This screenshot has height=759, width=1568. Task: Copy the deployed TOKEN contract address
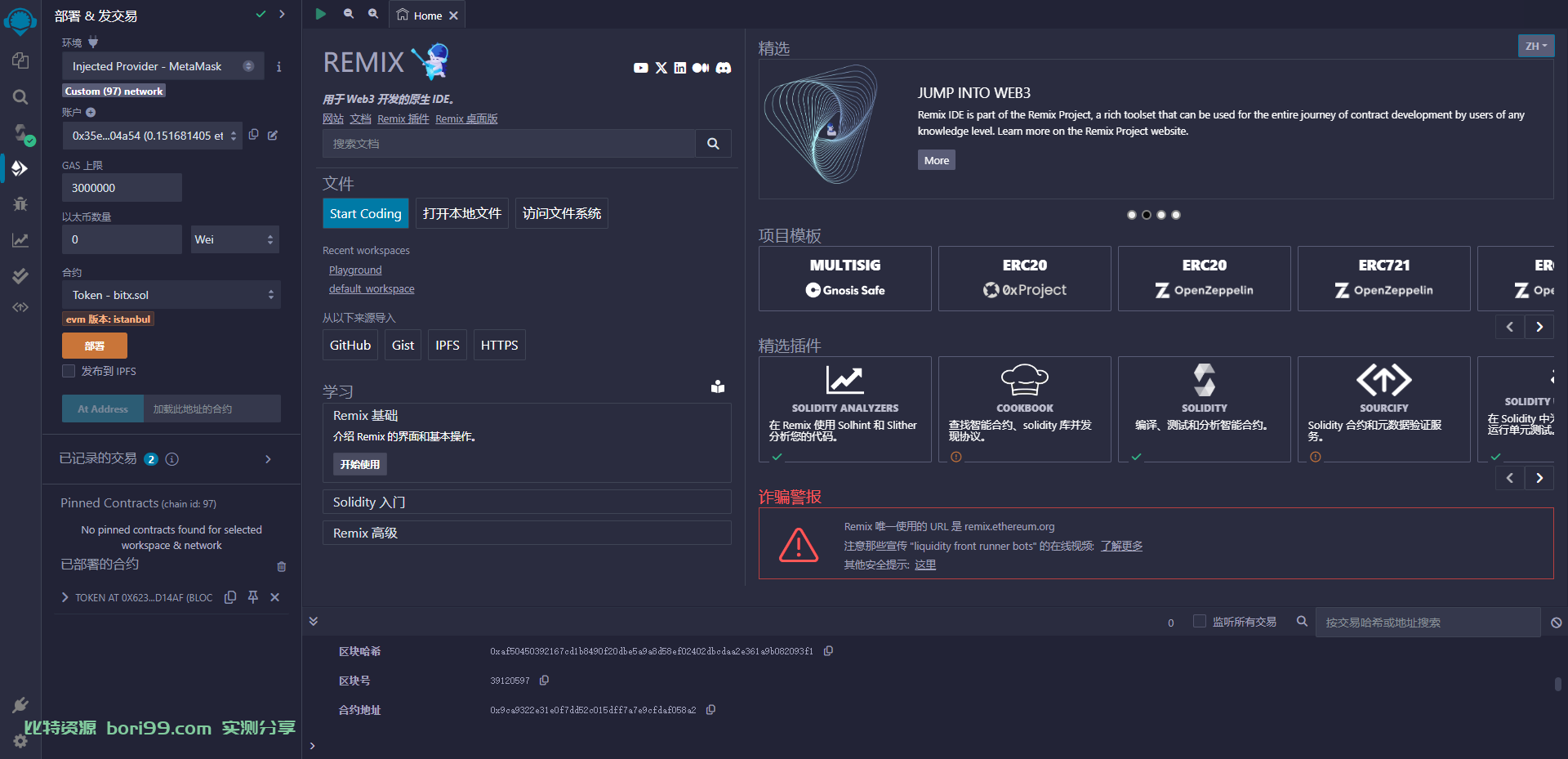click(230, 597)
